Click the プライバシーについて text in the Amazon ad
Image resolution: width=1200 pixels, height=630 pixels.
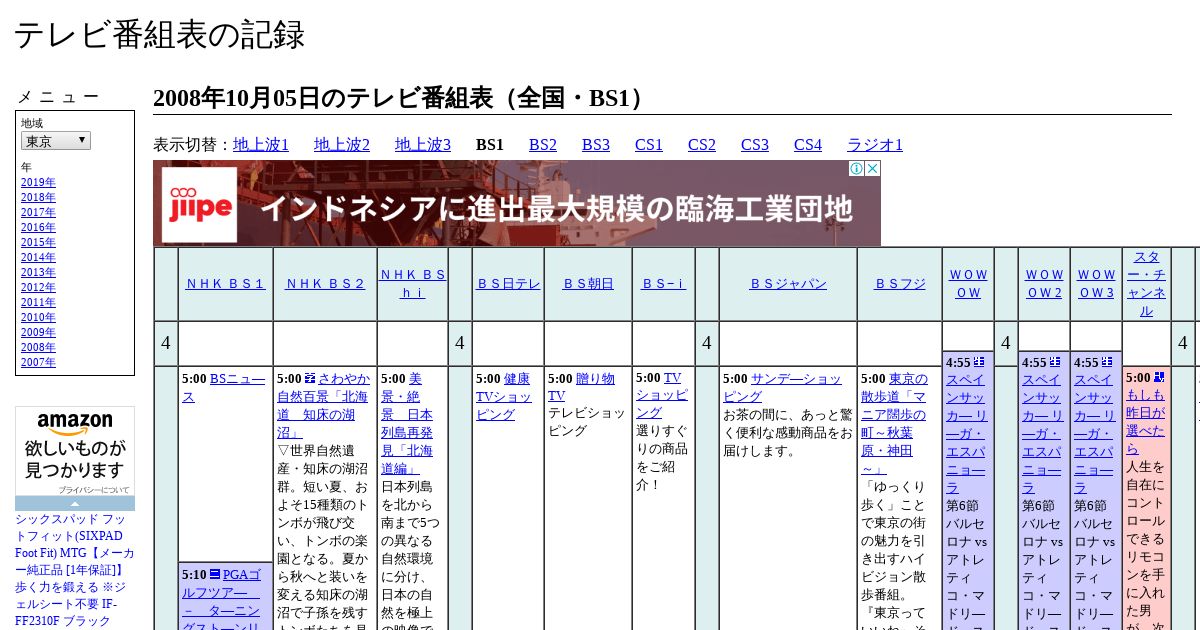(93, 490)
